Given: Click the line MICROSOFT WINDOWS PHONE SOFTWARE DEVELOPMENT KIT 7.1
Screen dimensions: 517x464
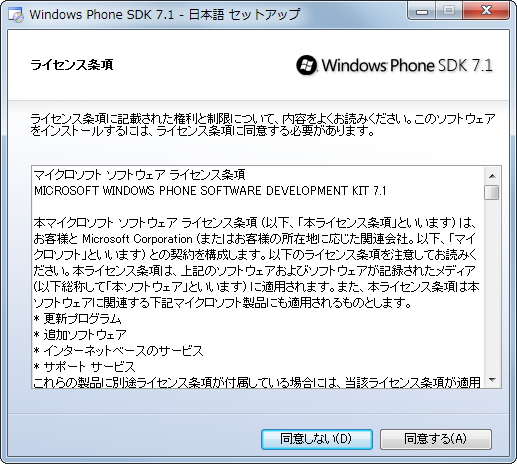Looking at the screenshot, I should point(210,191).
